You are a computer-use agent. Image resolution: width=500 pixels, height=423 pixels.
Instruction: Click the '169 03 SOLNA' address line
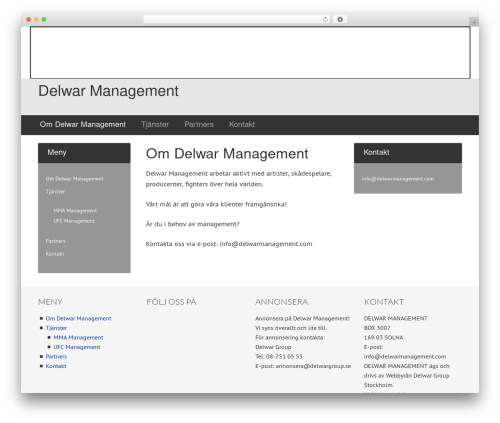pos(383,338)
